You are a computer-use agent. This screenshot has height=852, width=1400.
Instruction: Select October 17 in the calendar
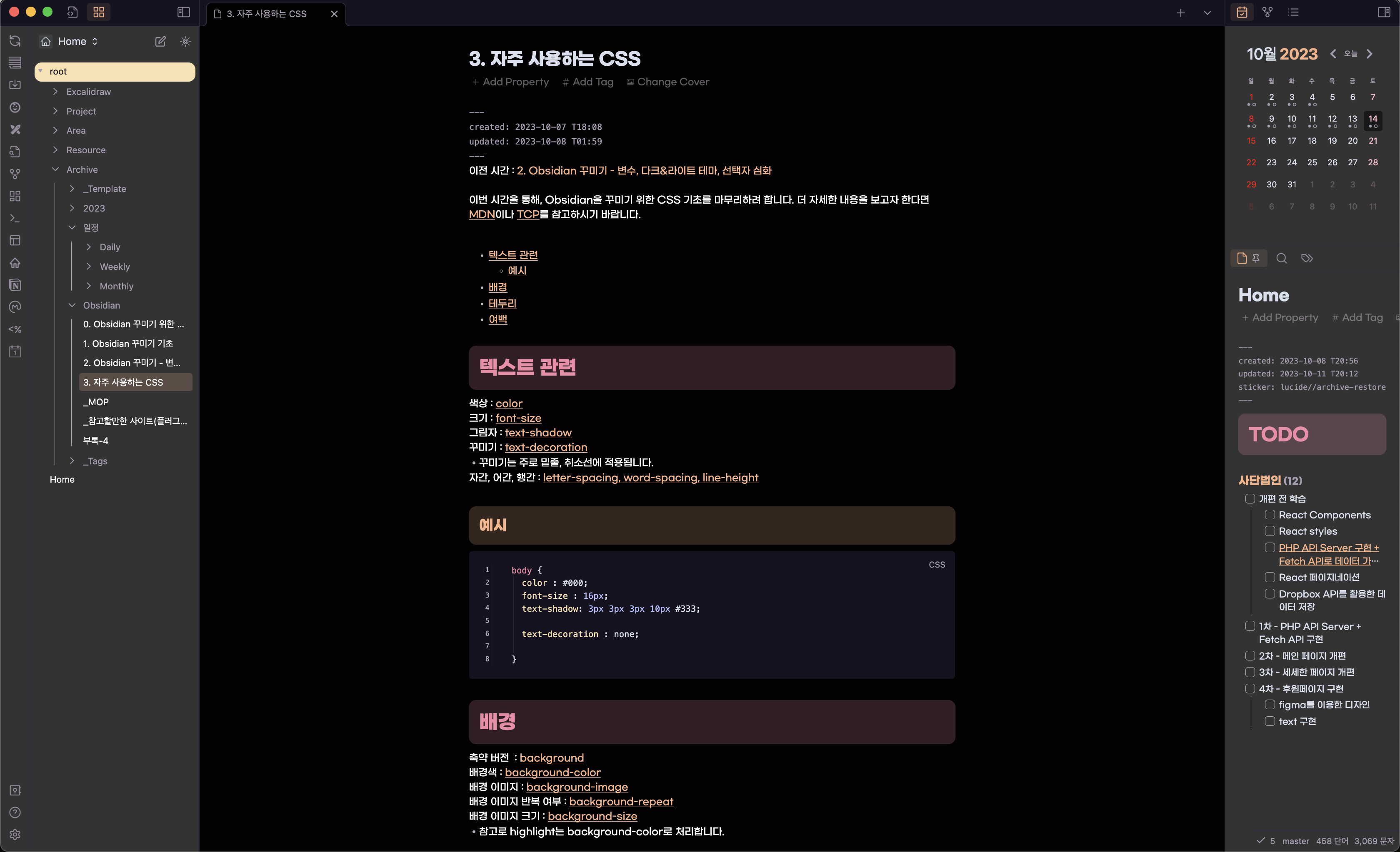[1292, 140]
